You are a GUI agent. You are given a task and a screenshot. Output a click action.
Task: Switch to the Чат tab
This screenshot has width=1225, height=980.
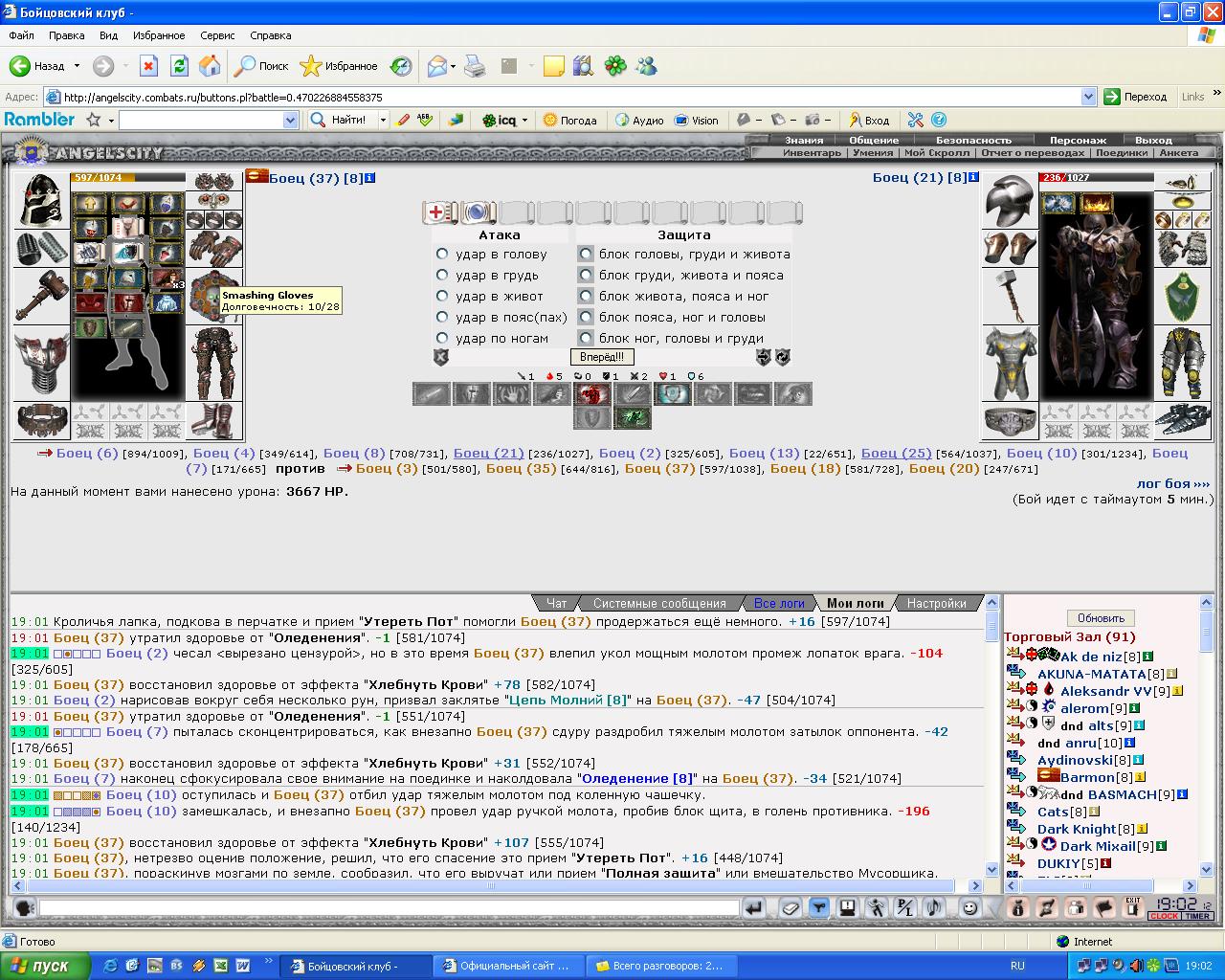point(556,603)
